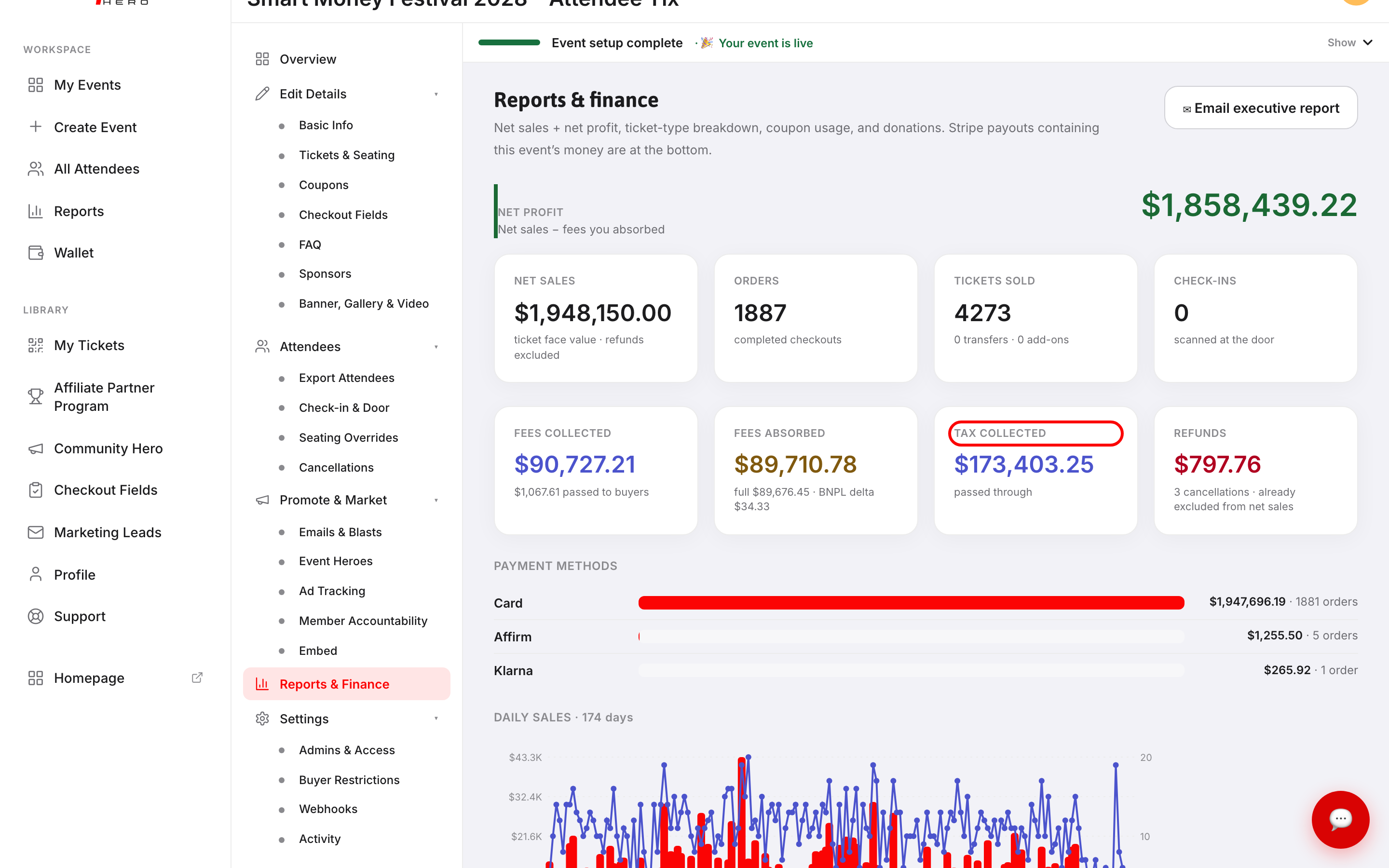1389x868 pixels.
Task: Collapse the Promote & Market section arrow
Action: coord(436,500)
